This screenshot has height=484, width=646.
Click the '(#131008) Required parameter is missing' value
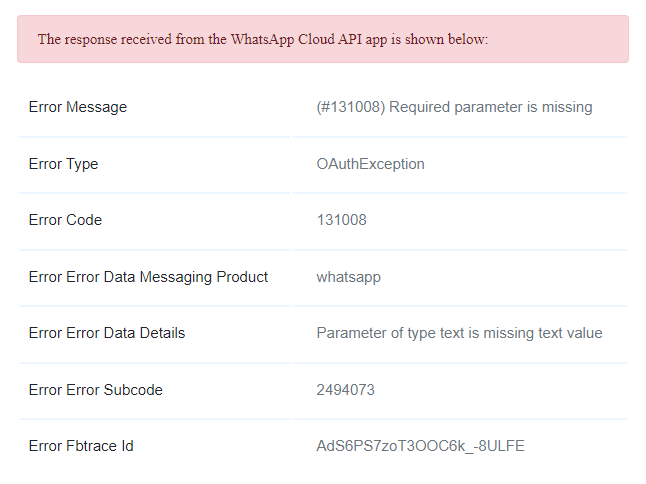point(454,107)
